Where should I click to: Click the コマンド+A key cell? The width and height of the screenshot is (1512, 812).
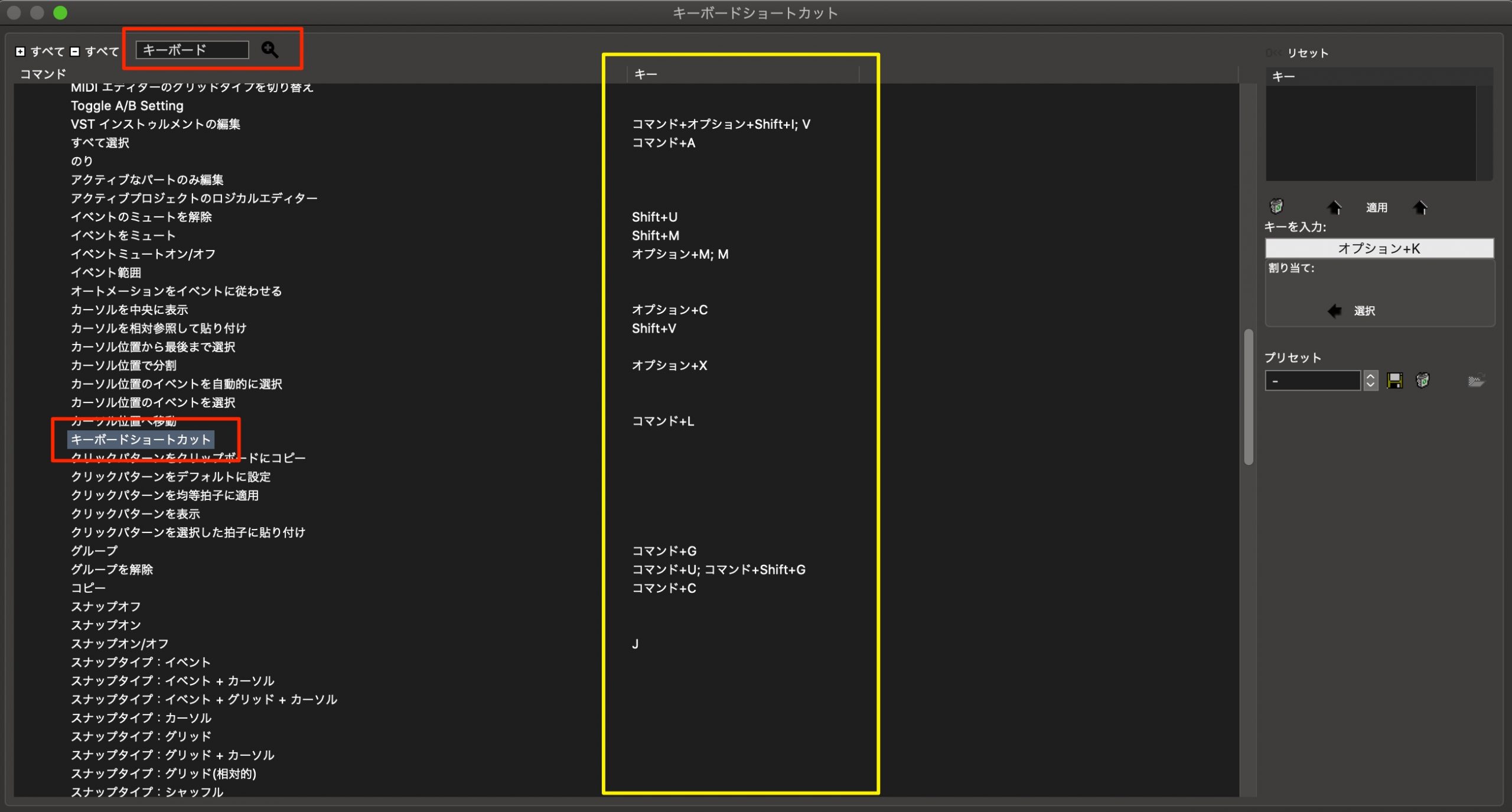(664, 143)
